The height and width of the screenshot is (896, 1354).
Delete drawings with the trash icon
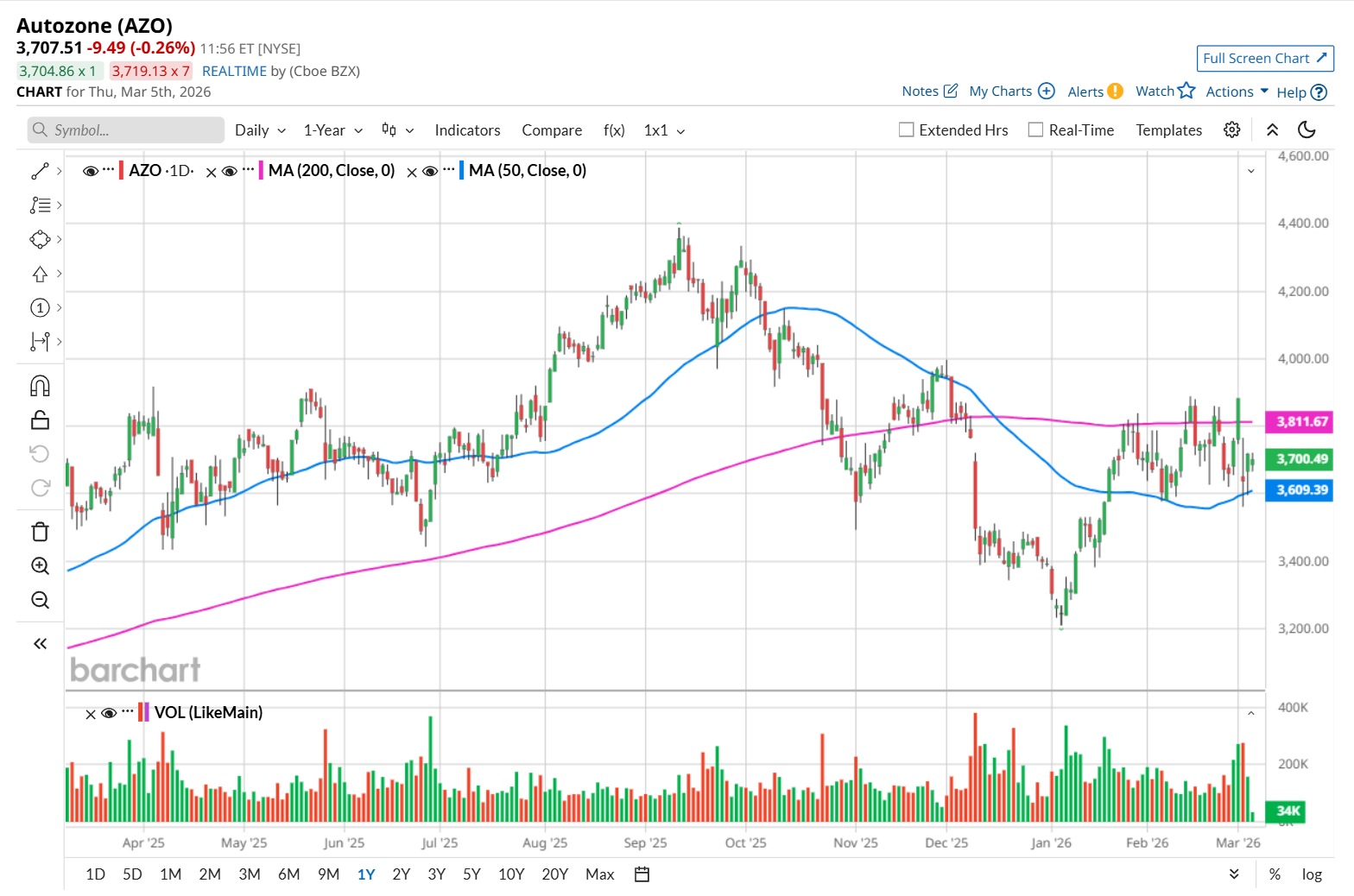coord(40,532)
